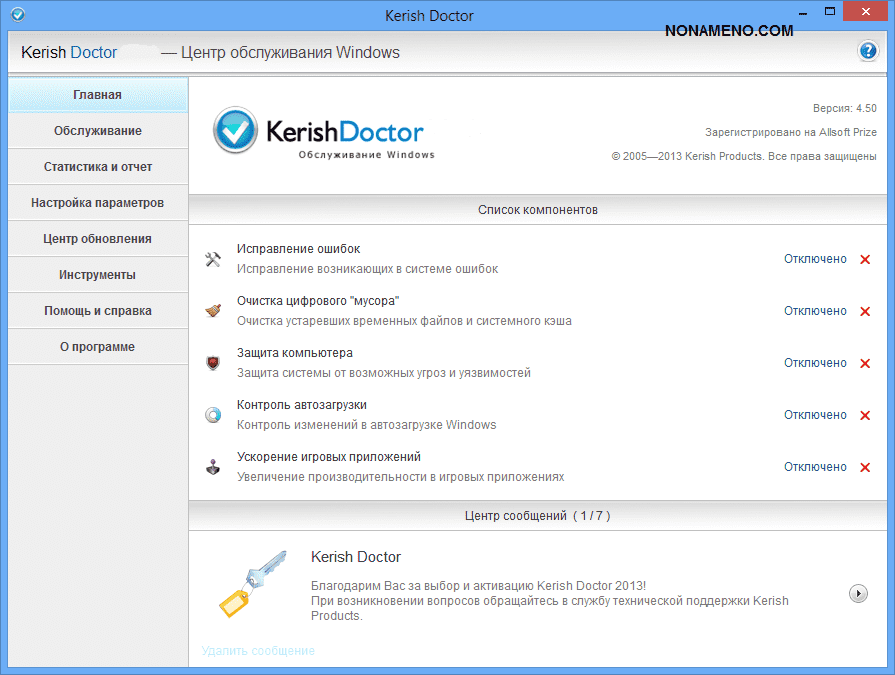Image resolution: width=895 pixels, height=675 pixels.
Task: Enable Ускорение игровых приложений via red X
Action: 865,467
